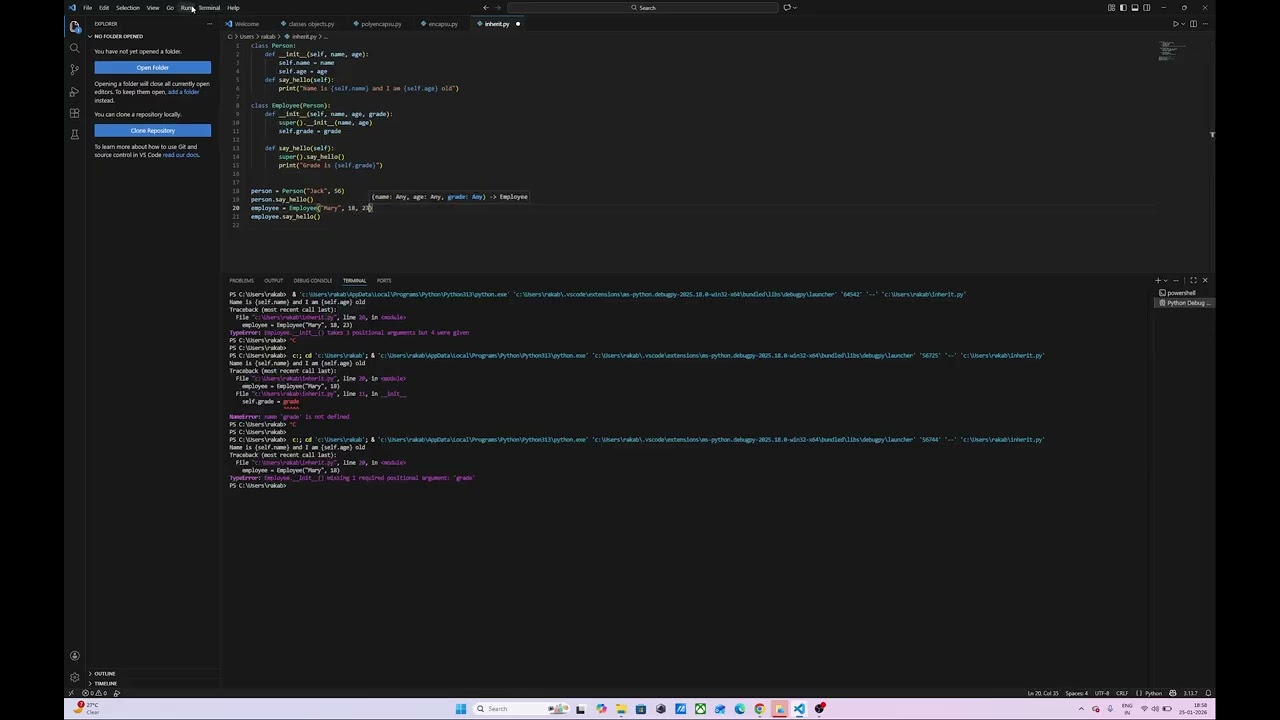The height and width of the screenshot is (720, 1280).
Task: Open Explorer views ellipsis menu
Action: (209, 24)
